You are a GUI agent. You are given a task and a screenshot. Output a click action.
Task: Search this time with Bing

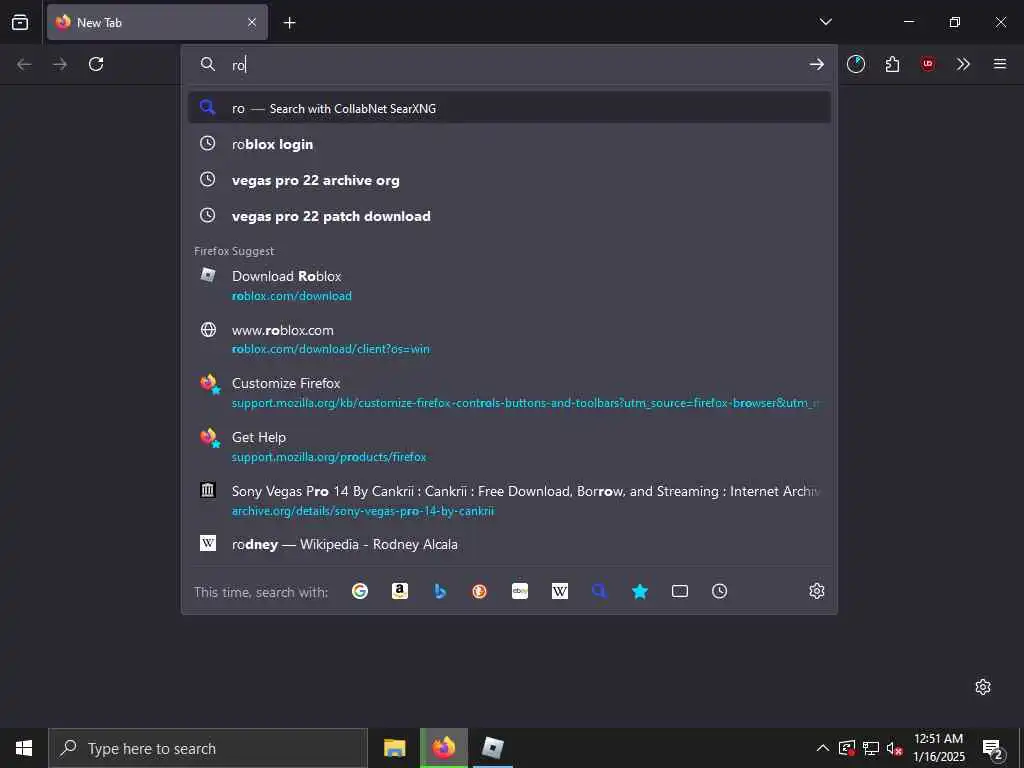coord(440,591)
